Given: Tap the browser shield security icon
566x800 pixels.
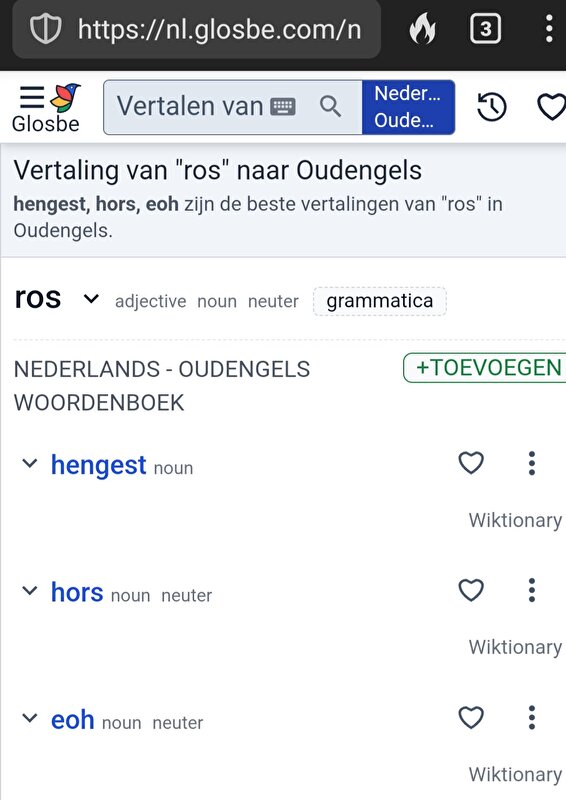Looking at the screenshot, I should pos(45,29).
